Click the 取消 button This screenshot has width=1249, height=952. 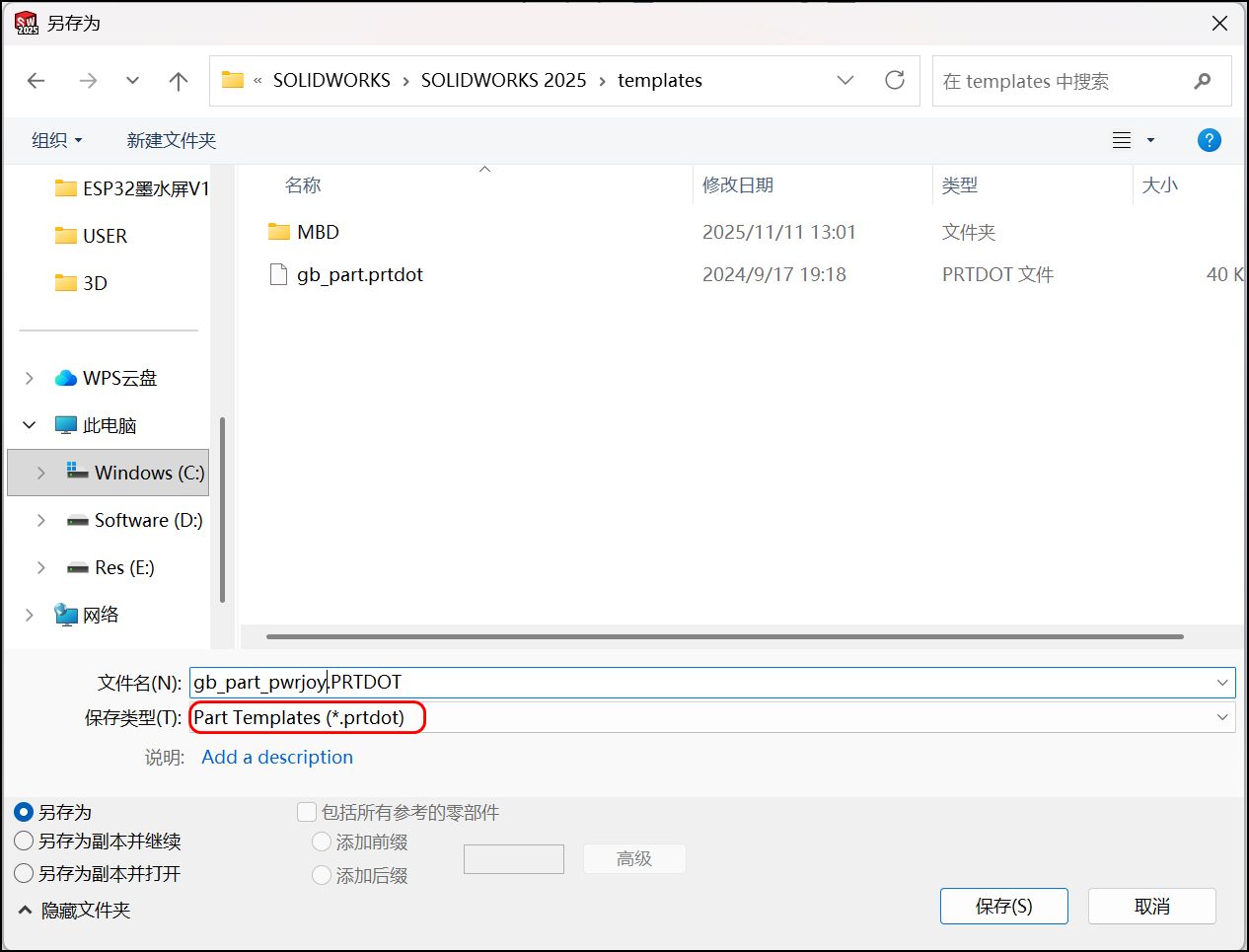coord(1152,907)
